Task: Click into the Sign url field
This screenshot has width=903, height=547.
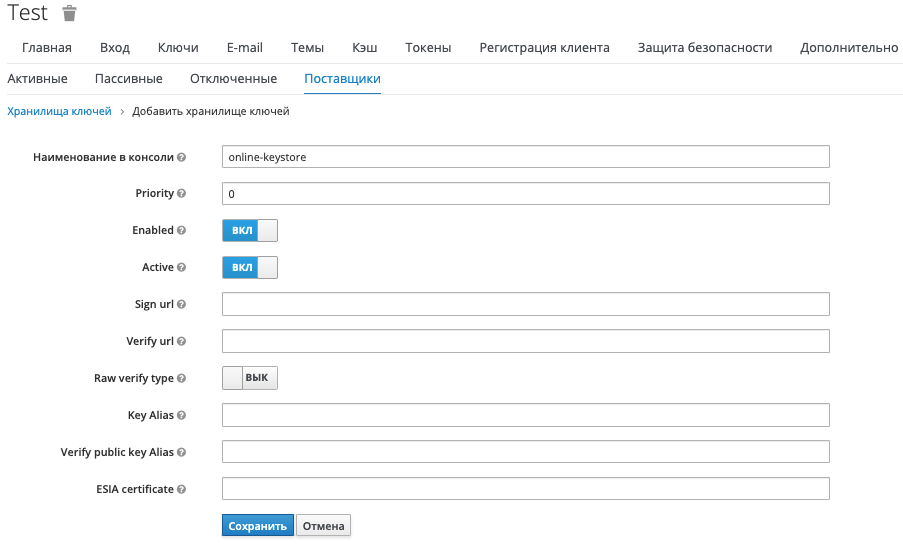Action: pyautogui.click(x=525, y=304)
